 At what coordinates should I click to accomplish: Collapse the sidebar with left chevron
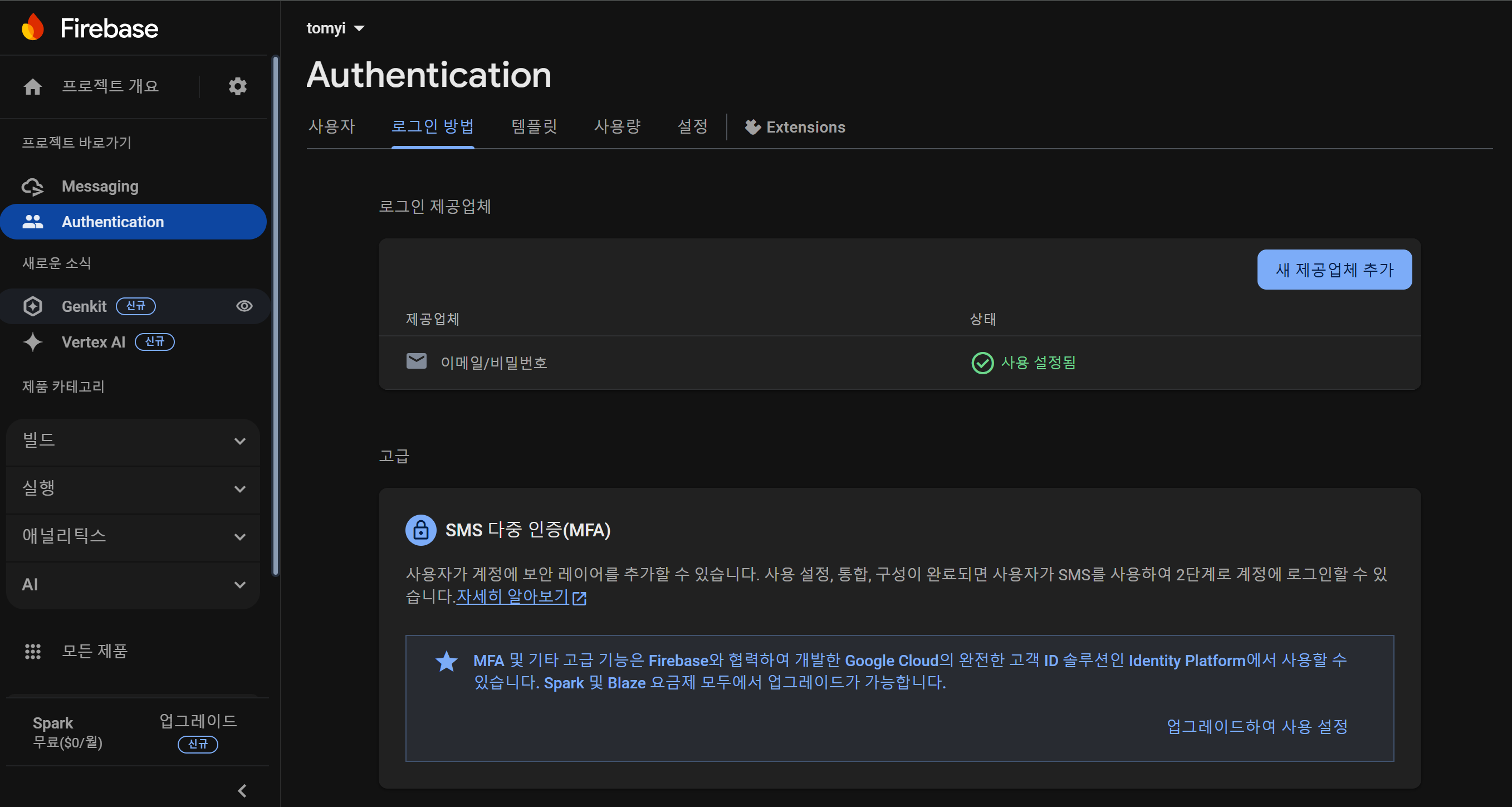pos(242,790)
